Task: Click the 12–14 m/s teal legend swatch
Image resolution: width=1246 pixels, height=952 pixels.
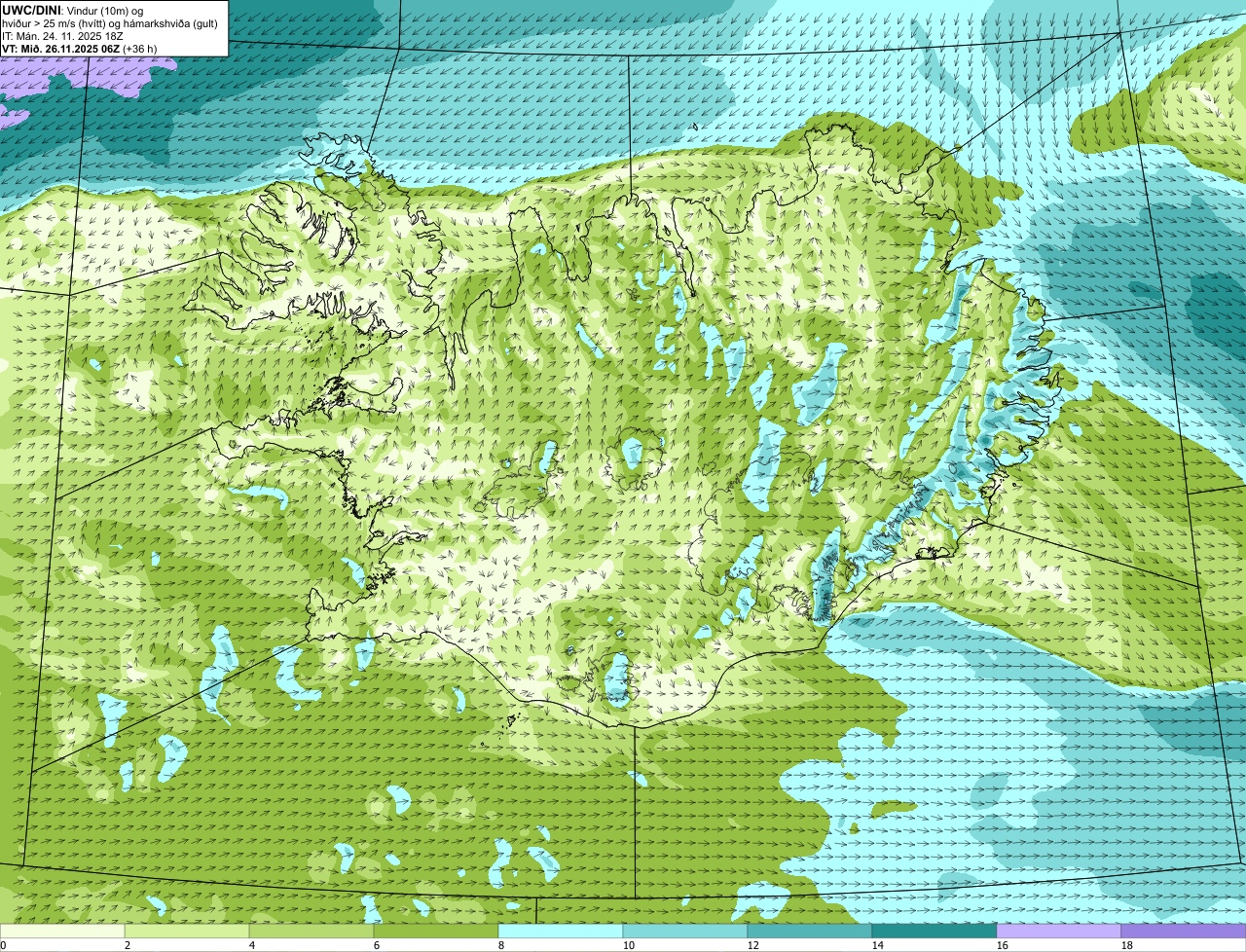Action: (810, 932)
